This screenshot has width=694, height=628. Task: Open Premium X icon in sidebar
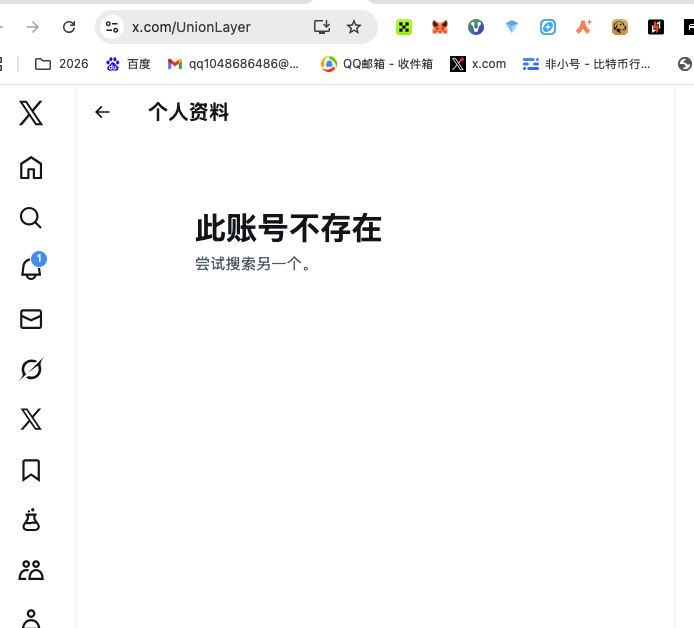coord(31,419)
